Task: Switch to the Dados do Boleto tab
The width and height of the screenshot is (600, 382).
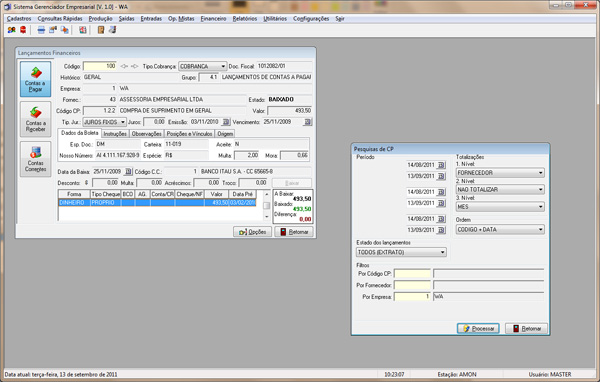Action: coord(80,133)
